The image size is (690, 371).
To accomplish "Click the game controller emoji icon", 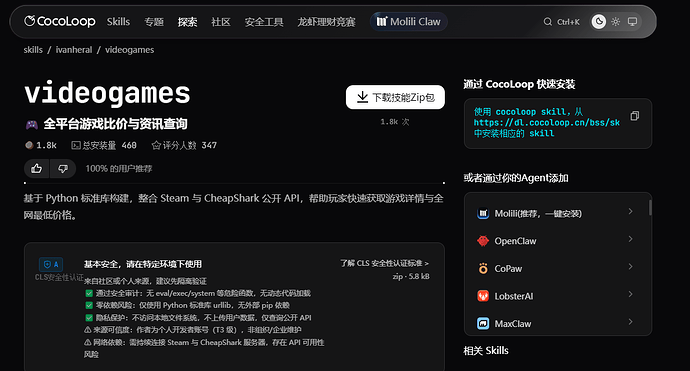I will click(x=32, y=125).
